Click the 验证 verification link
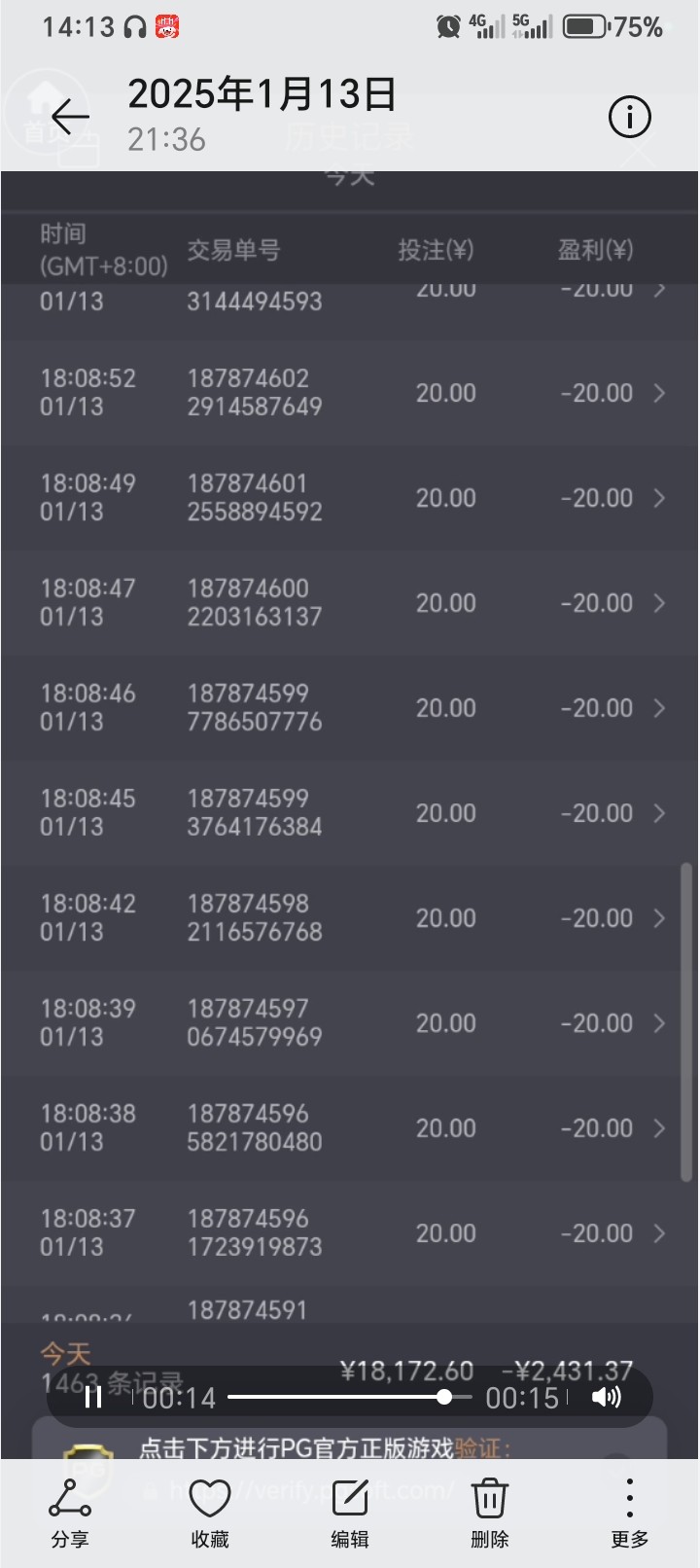 480,1448
